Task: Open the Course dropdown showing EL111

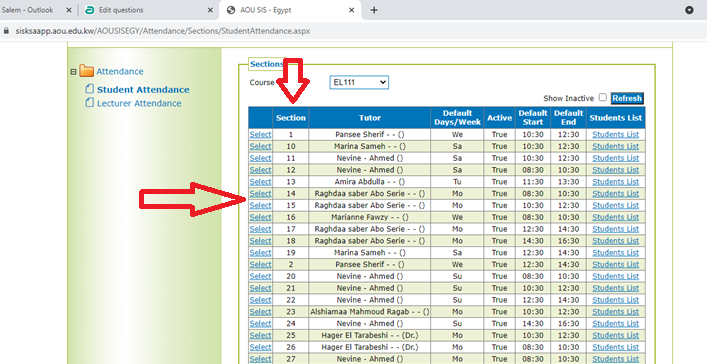Action: (x=359, y=82)
